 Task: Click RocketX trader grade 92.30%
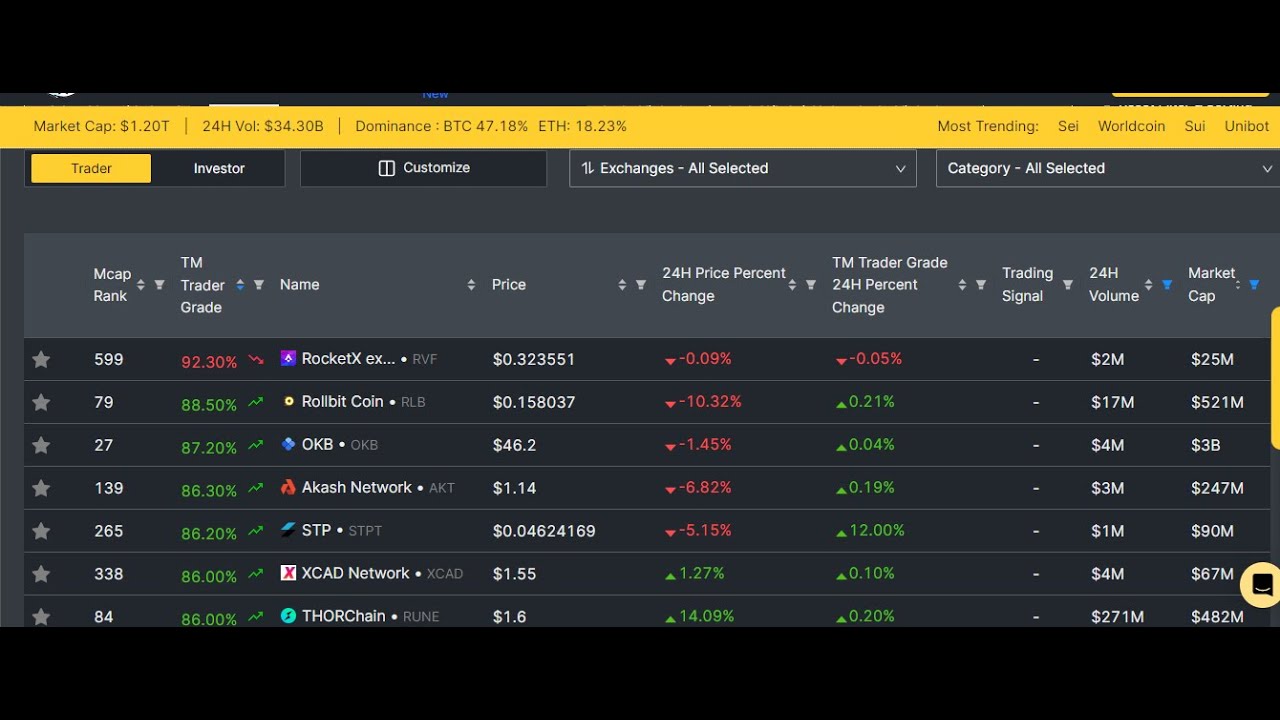209,362
